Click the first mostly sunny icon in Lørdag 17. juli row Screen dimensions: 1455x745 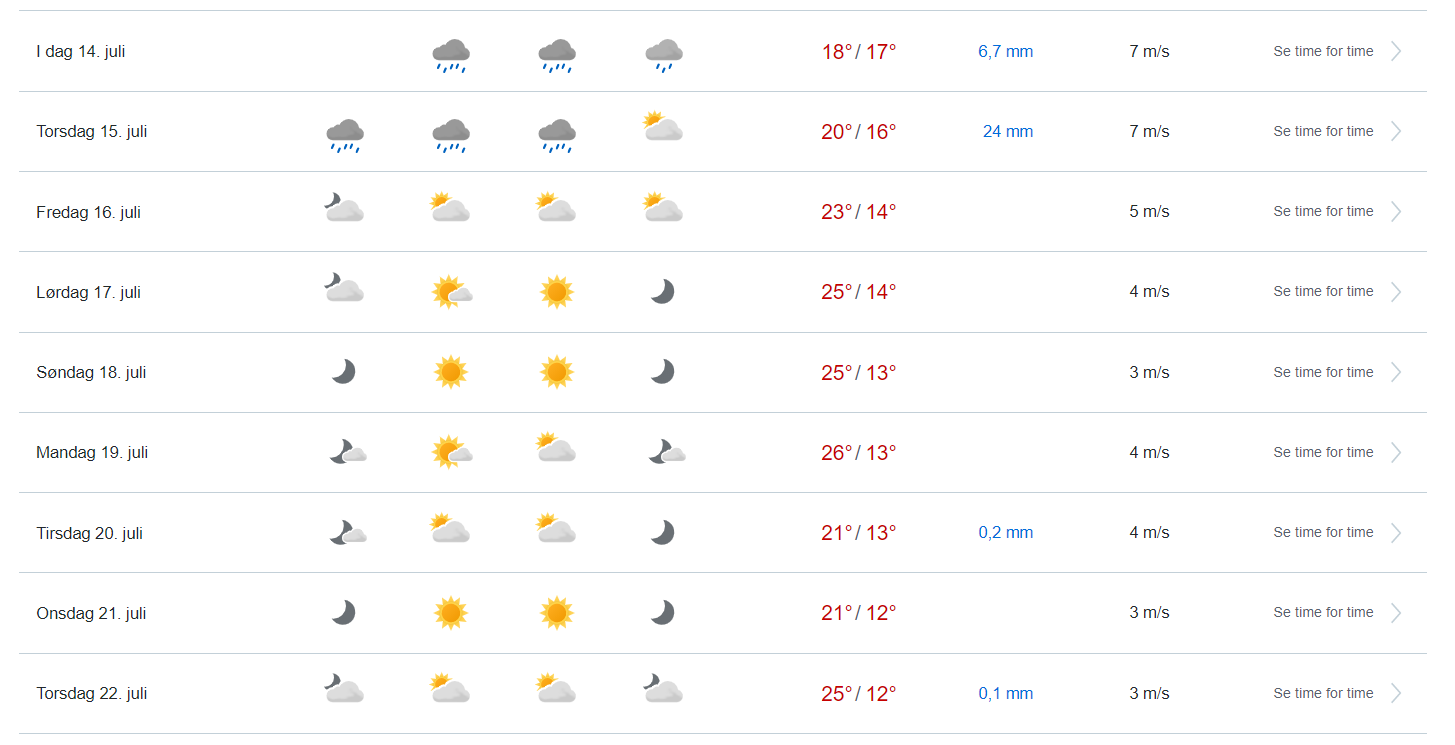[452, 292]
